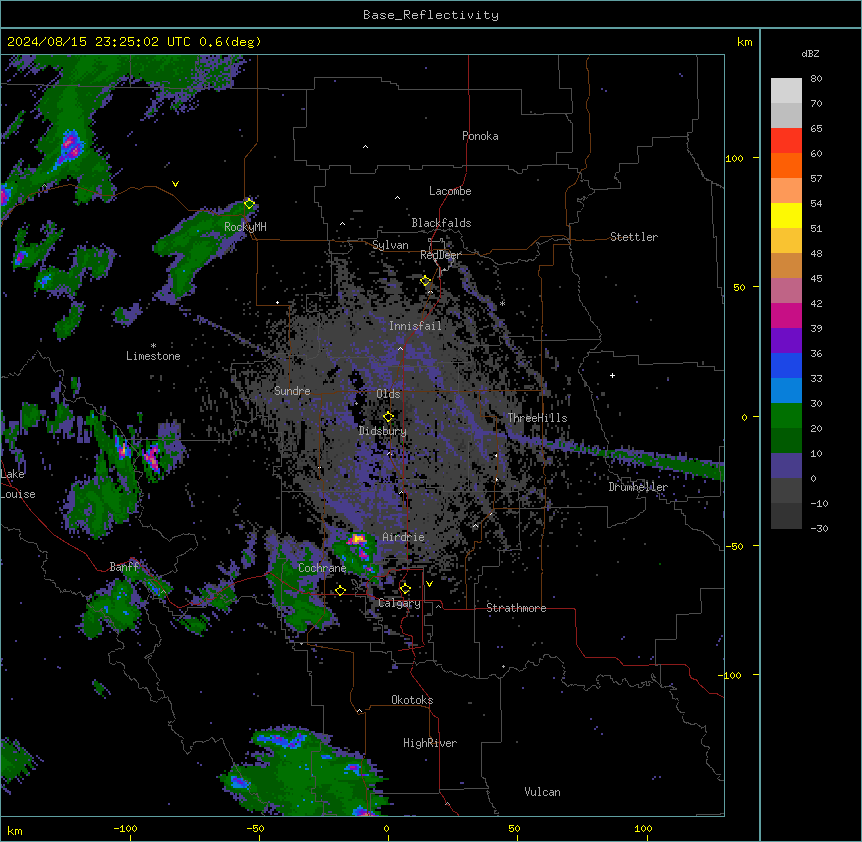Image resolution: width=862 pixels, height=842 pixels.
Task: Click the red 65 dBZ legend swatch
Action: (x=786, y=141)
